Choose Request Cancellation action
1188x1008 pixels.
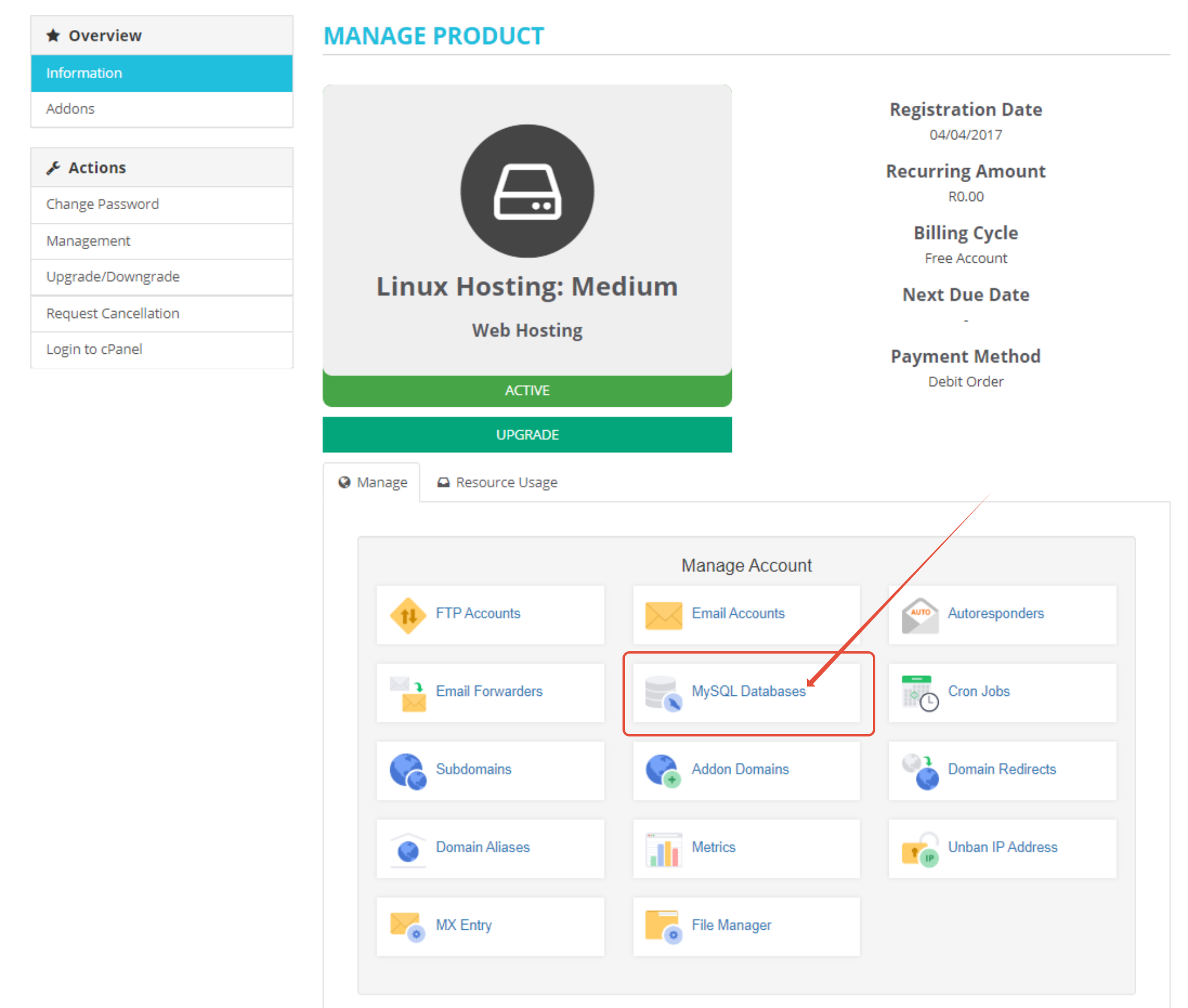113,313
